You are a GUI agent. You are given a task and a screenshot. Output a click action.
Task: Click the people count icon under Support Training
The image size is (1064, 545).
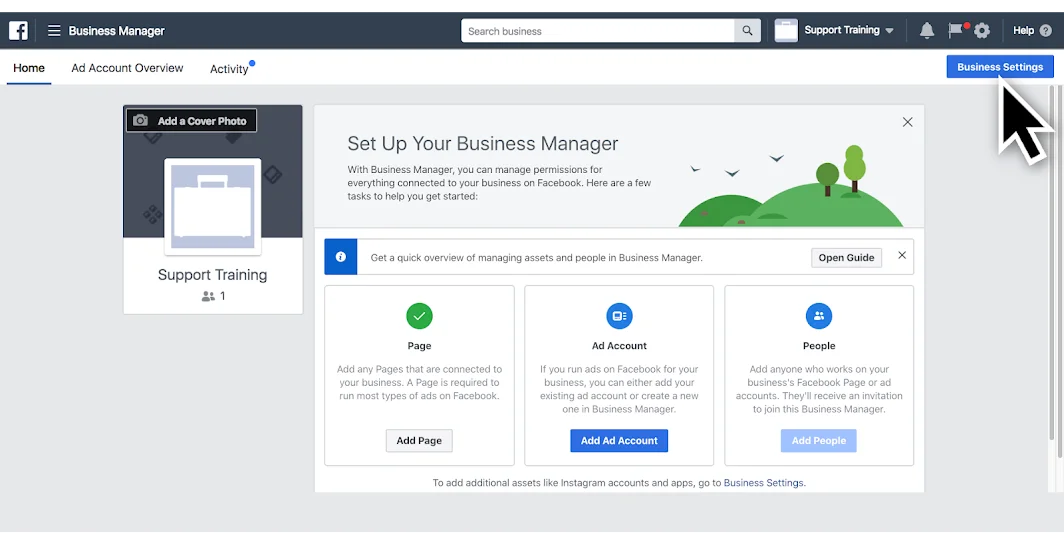click(208, 297)
